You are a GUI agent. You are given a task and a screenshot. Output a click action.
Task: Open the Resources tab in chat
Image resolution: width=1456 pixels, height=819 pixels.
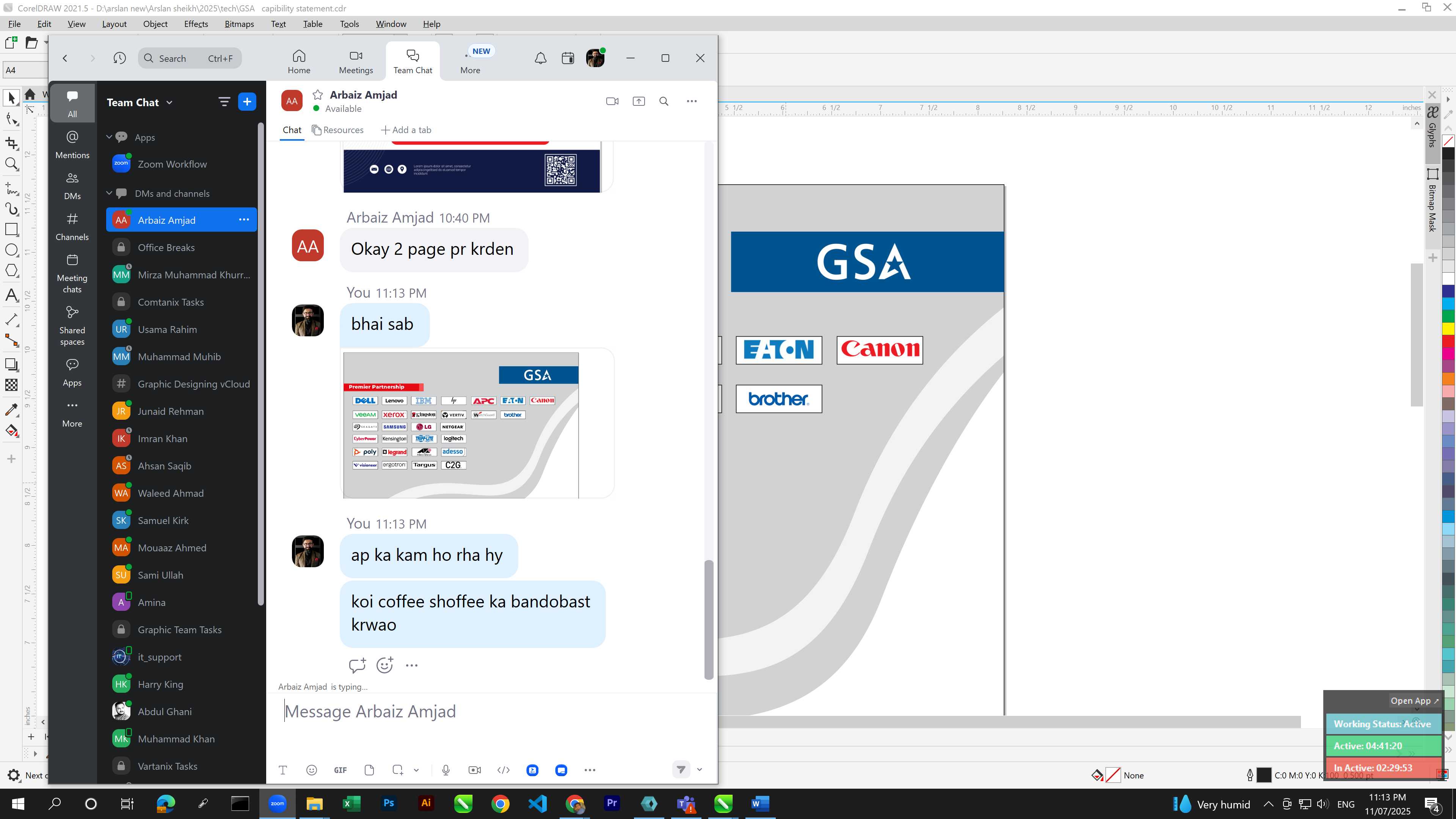point(338,130)
